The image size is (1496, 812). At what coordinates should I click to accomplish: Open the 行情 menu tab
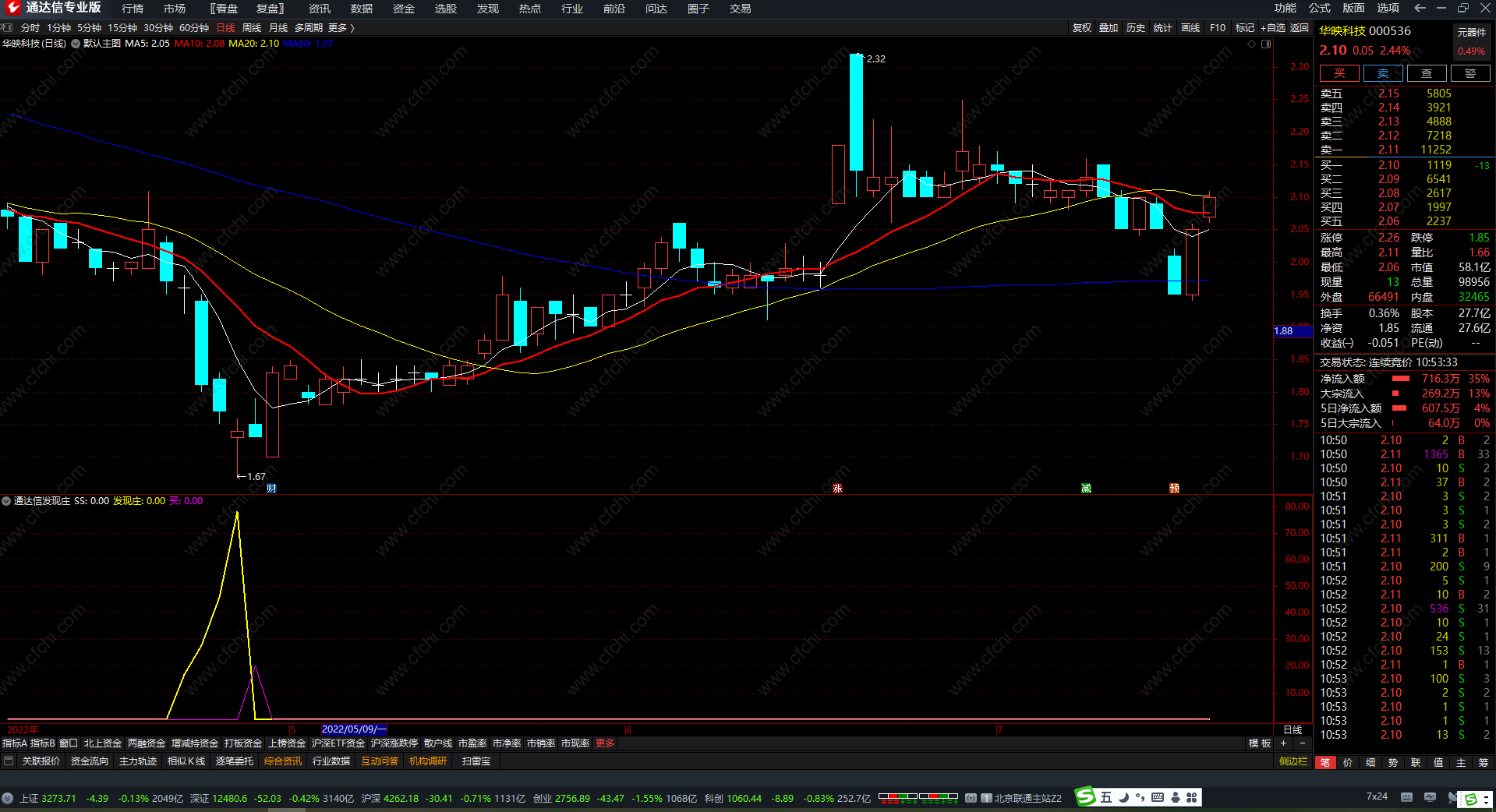[x=133, y=9]
